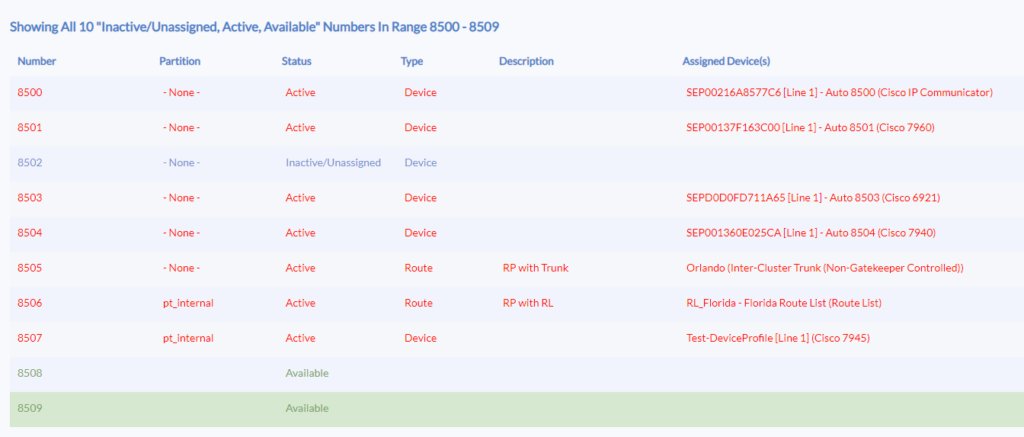The image size is (1024, 437).
Task: Select number 8502 in the table
Action: pos(30,163)
